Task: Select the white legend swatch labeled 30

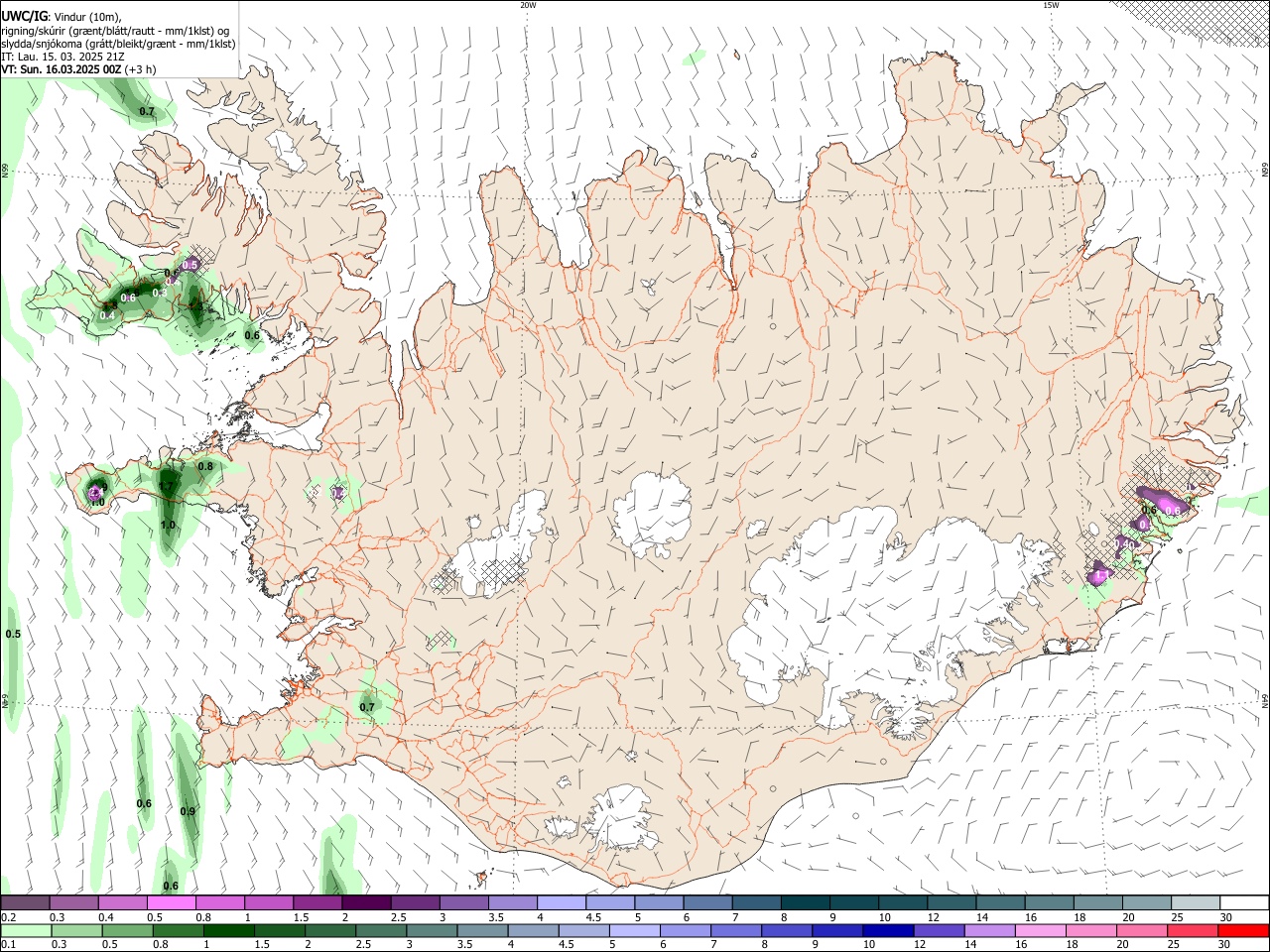Action: (x=1244, y=903)
